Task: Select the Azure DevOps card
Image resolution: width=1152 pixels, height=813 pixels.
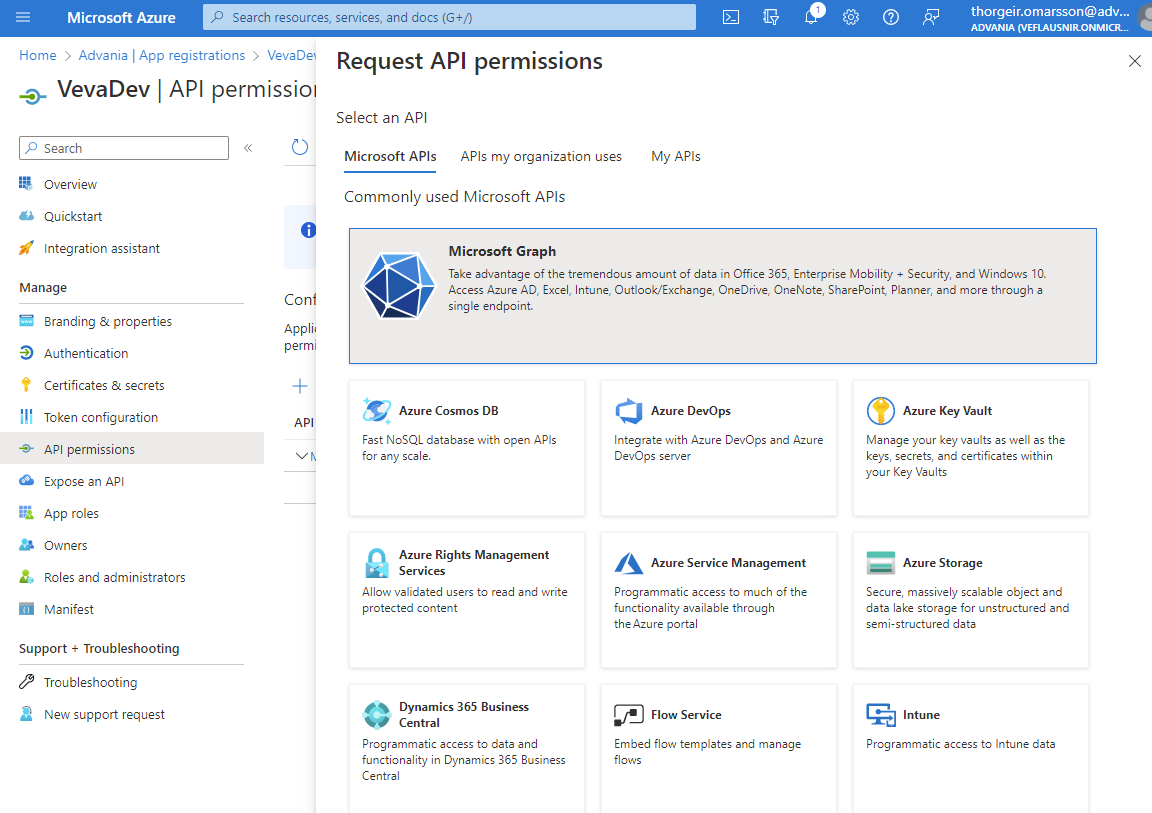Action: coord(719,448)
